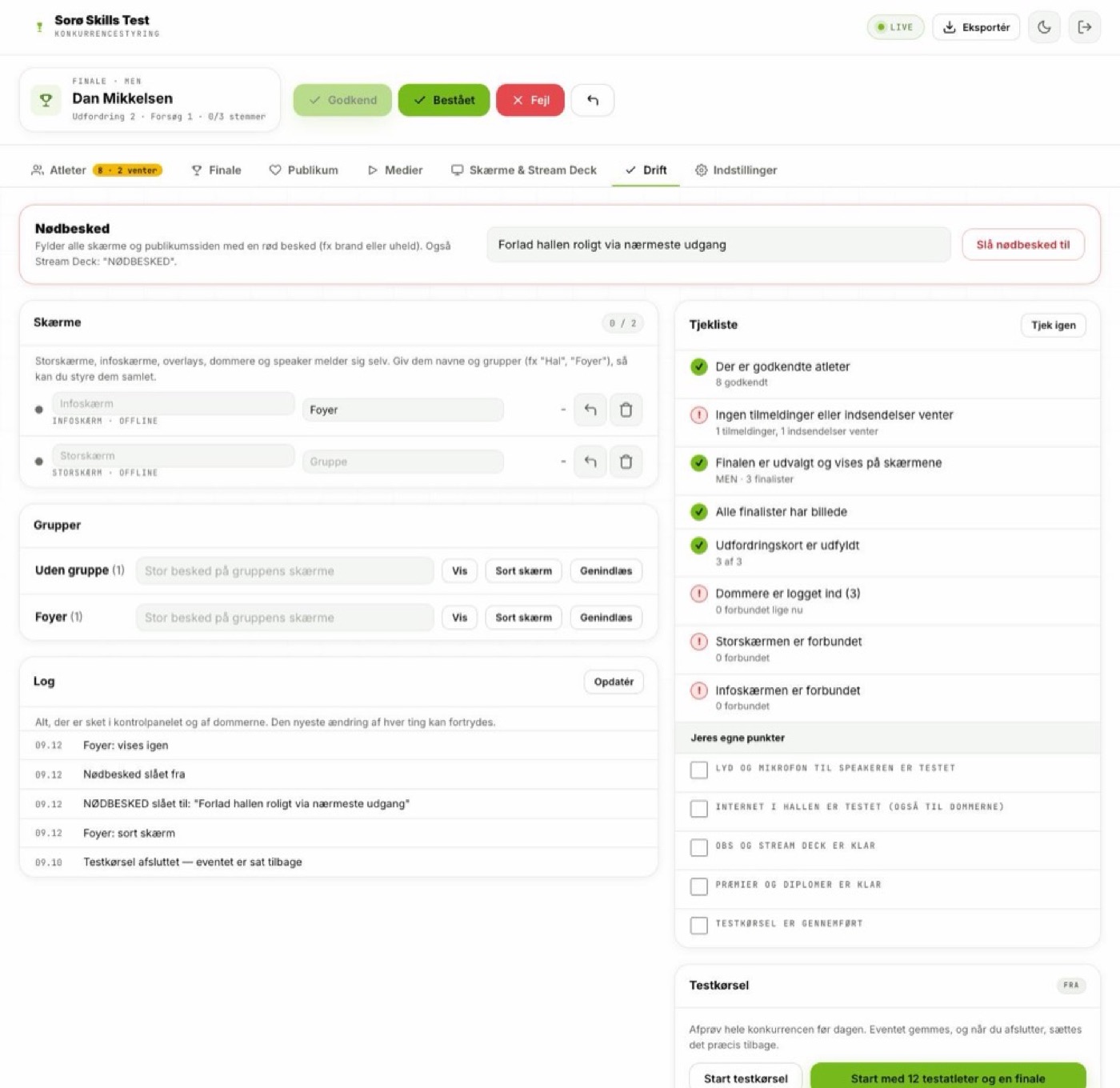Click the trophy icon on Dan Mikkelsen card
Screen dimensions: 1120x1088
(46, 100)
